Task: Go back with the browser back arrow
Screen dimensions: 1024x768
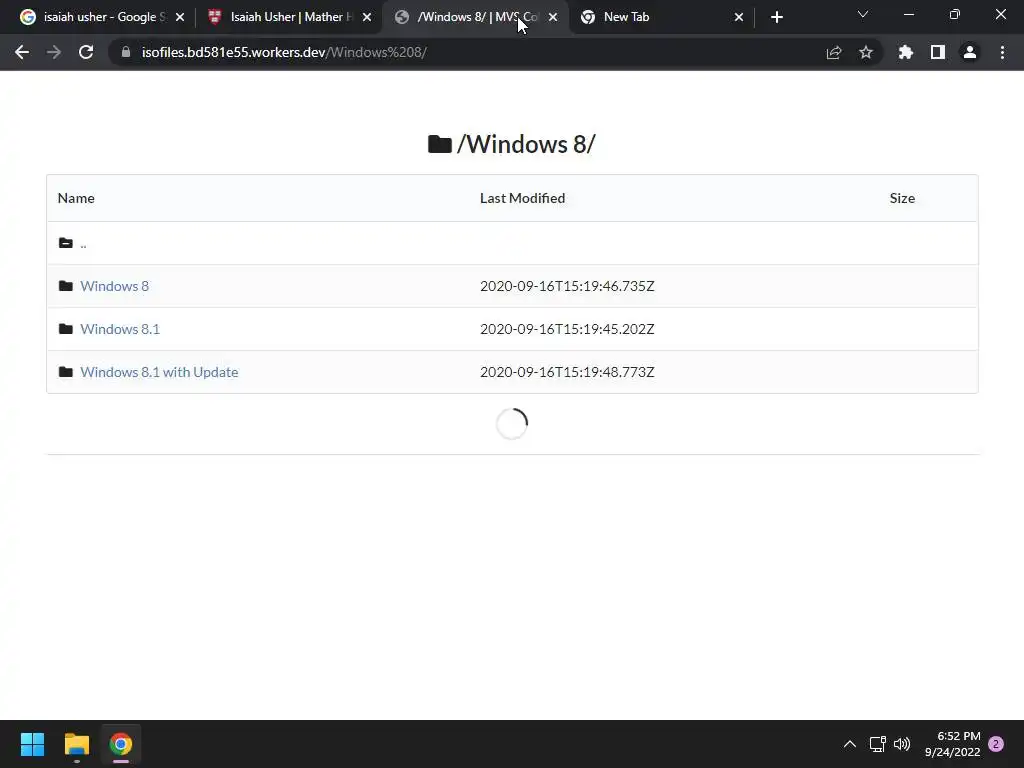Action: (x=22, y=52)
